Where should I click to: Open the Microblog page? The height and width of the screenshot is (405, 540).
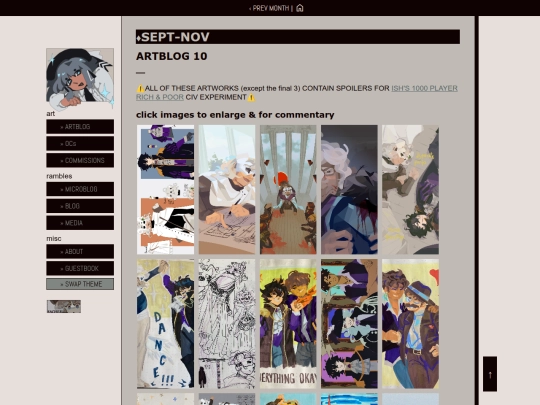click(80, 189)
